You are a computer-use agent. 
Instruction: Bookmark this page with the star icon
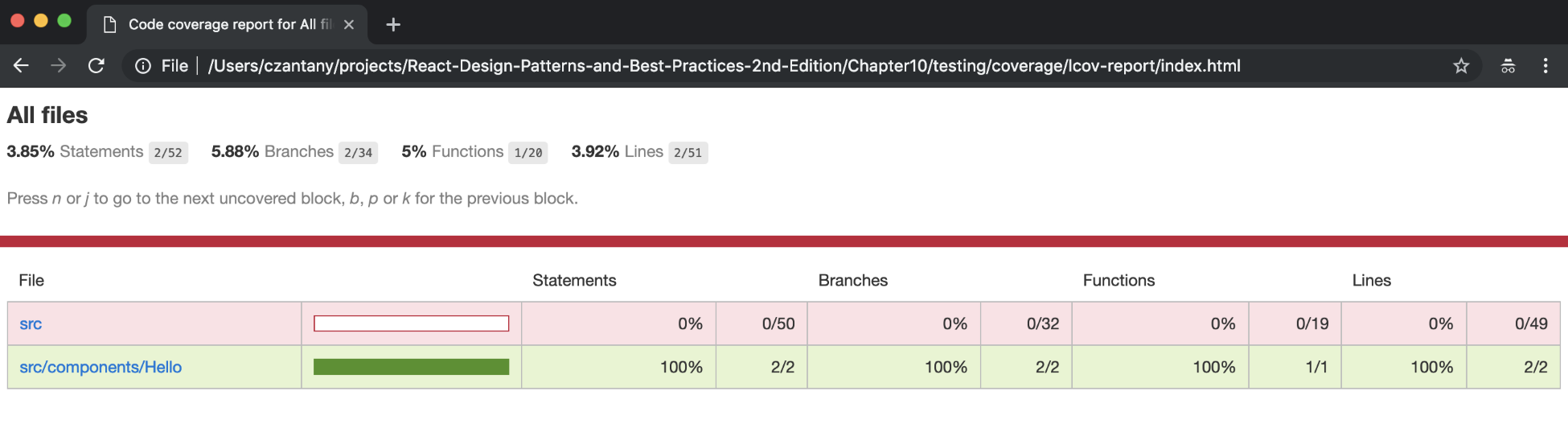pyautogui.click(x=1461, y=66)
